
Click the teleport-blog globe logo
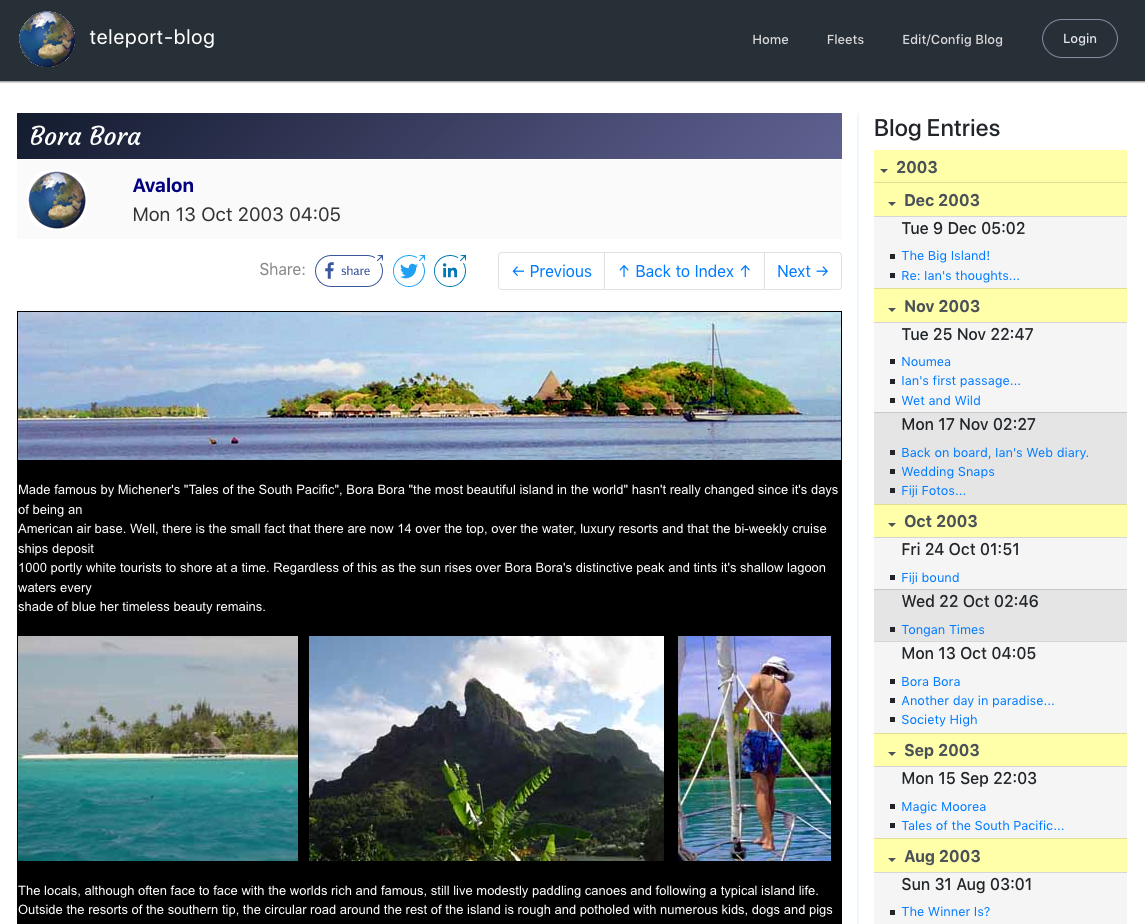tap(47, 40)
